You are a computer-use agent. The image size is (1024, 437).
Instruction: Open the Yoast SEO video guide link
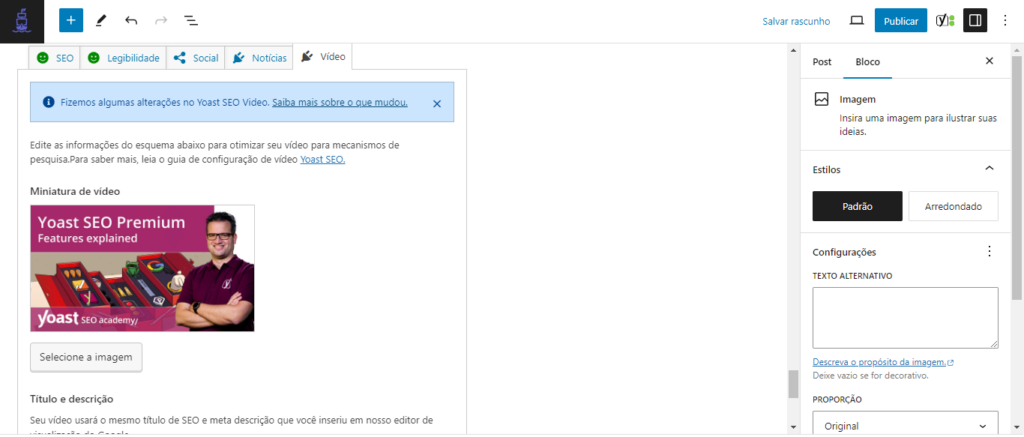[x=323, y=159]
